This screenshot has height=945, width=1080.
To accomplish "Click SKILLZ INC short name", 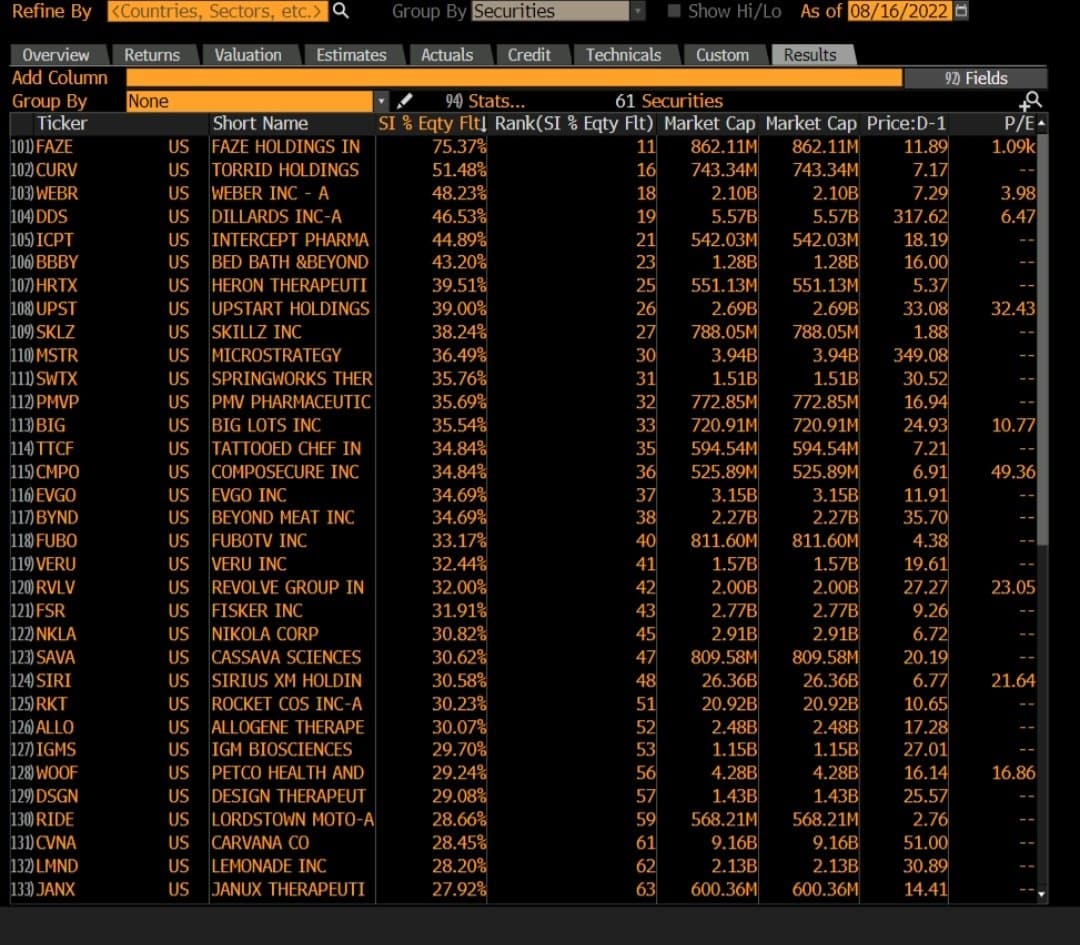I will (256, 332).
